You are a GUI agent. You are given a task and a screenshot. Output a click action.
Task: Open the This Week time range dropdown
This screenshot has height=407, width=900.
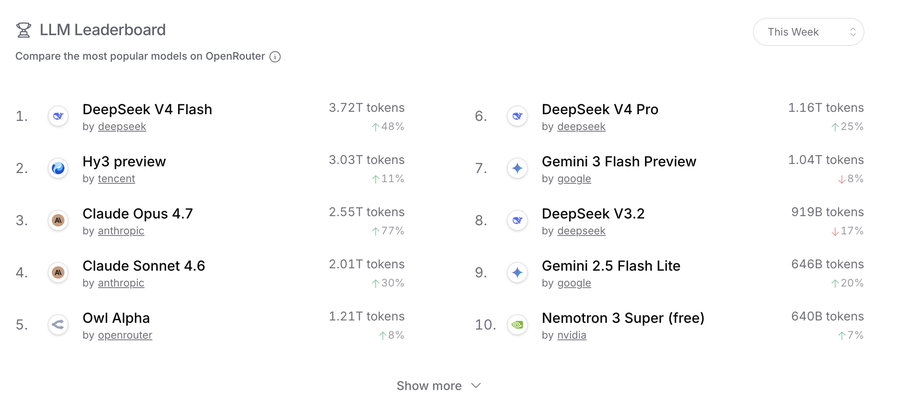808,32
